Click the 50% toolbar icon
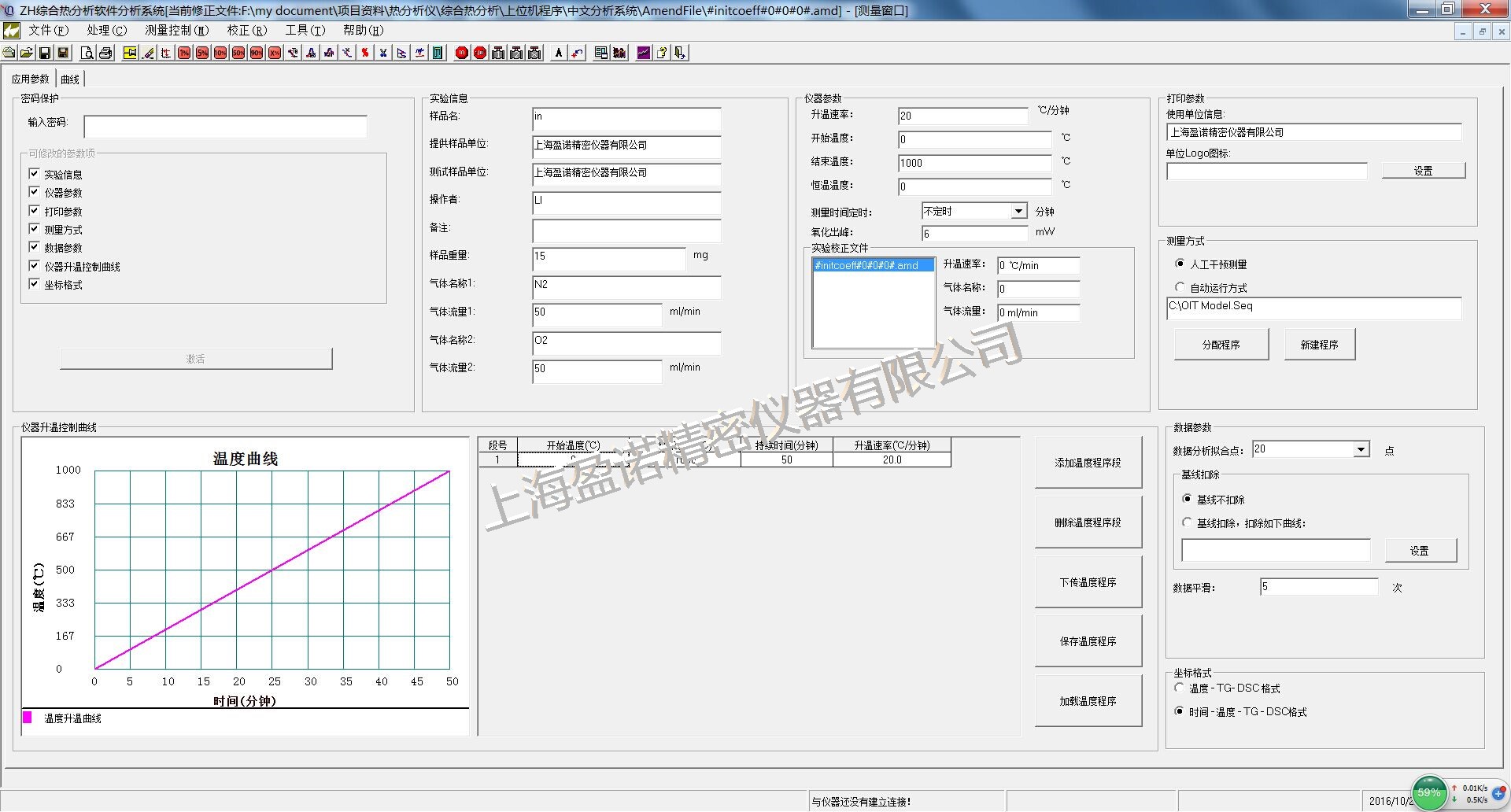This screenshot has height=812, width=1511. 238,53
